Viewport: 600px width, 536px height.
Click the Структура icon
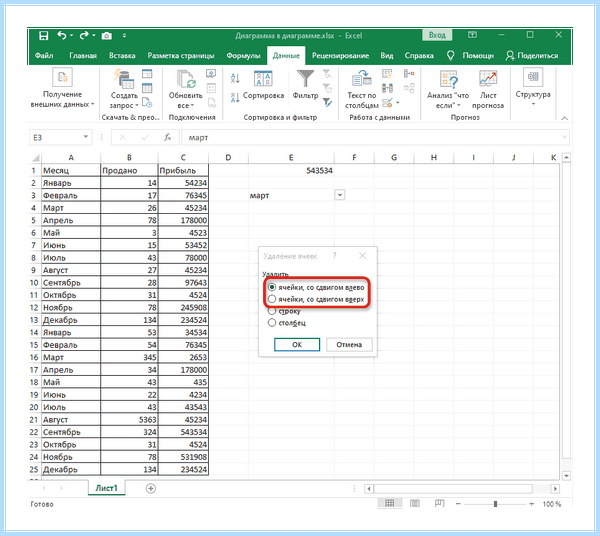(x=533, y=78)
